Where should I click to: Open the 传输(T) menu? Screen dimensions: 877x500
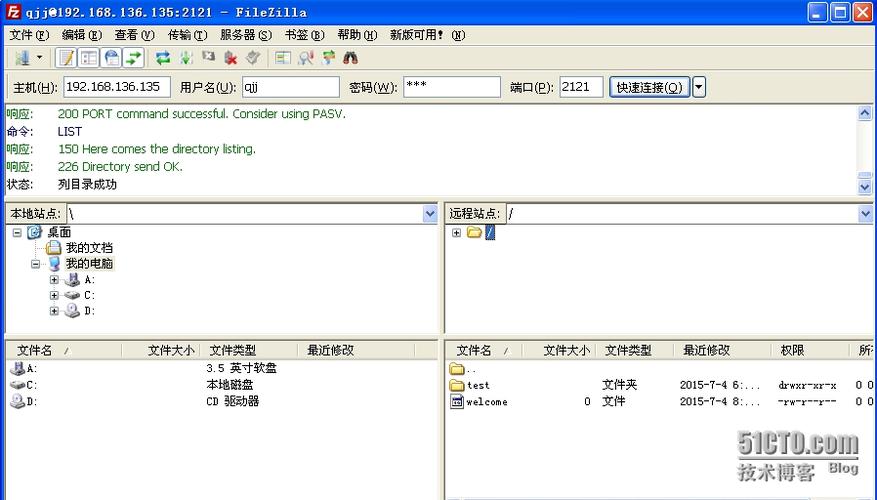187,35
